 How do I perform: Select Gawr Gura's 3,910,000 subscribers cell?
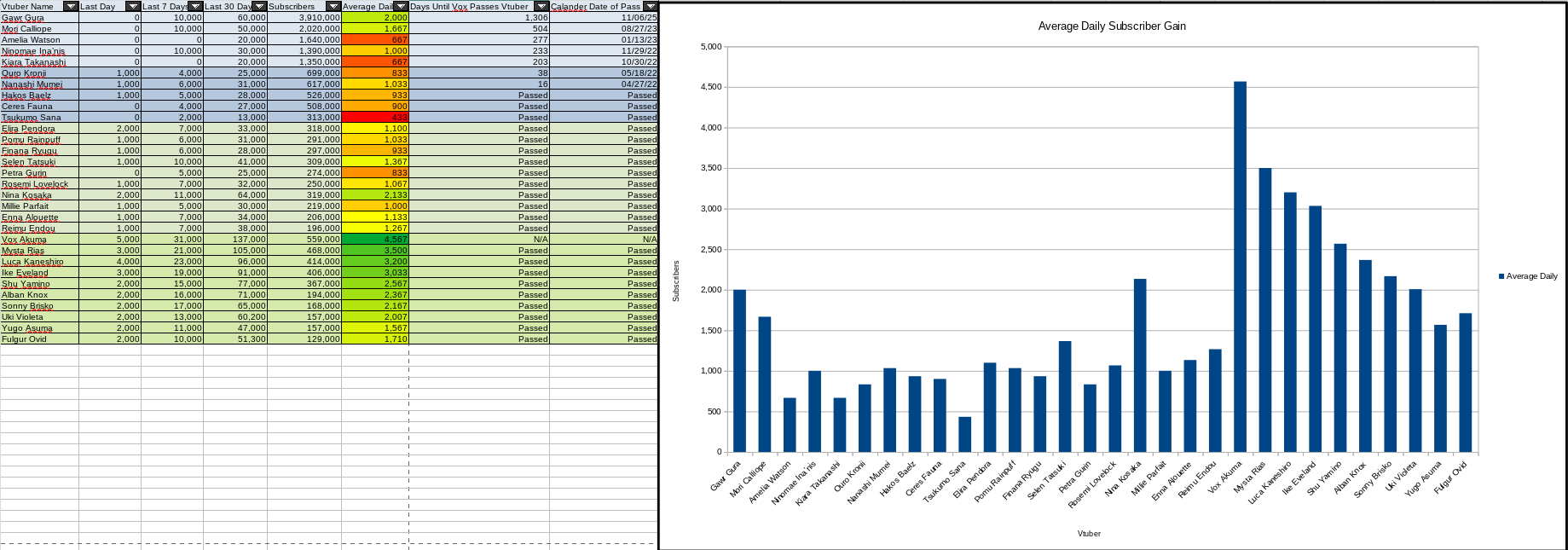pyautogui.click(x=304, y=17)
